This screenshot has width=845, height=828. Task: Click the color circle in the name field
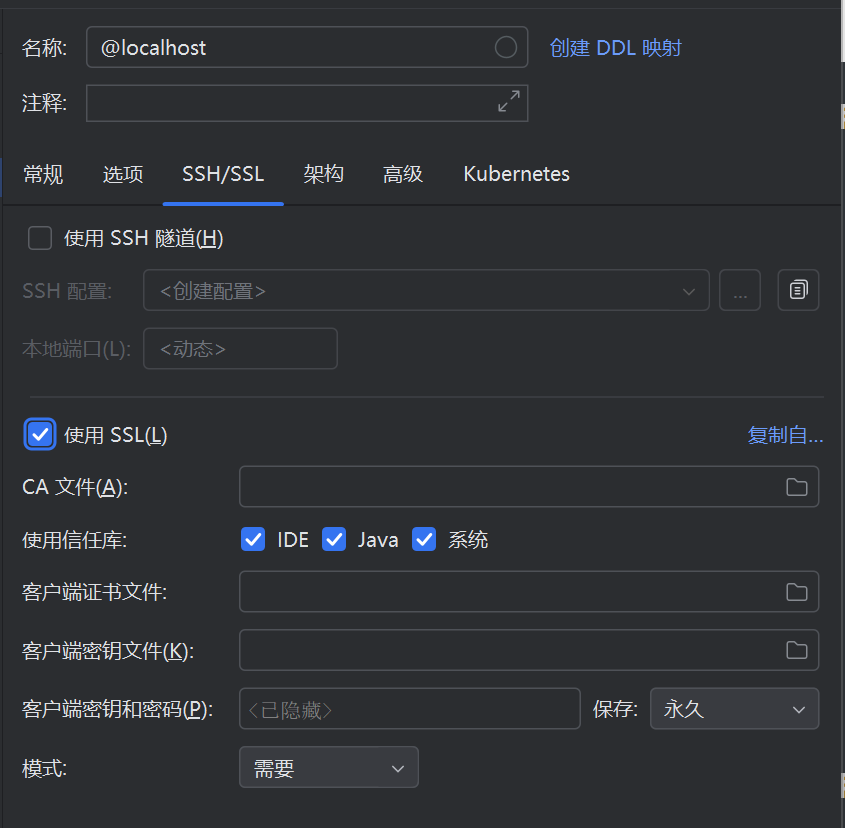[505, 47]
